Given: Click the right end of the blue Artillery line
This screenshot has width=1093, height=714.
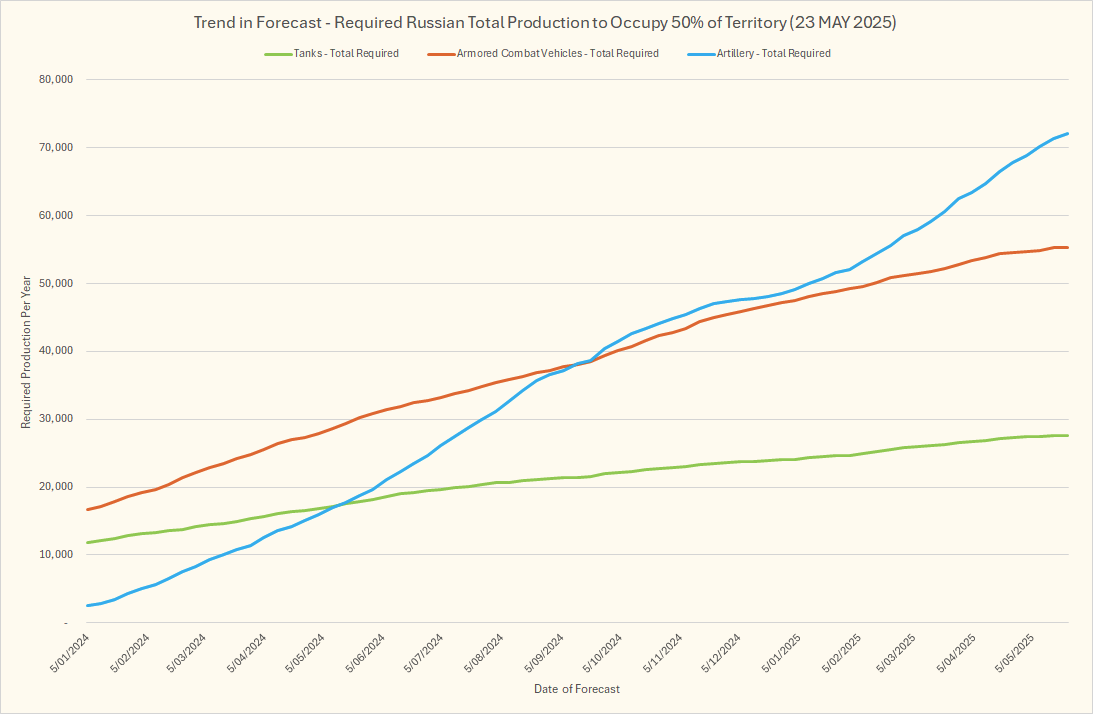Looking at the screenshot, I should click(1067, 134).
